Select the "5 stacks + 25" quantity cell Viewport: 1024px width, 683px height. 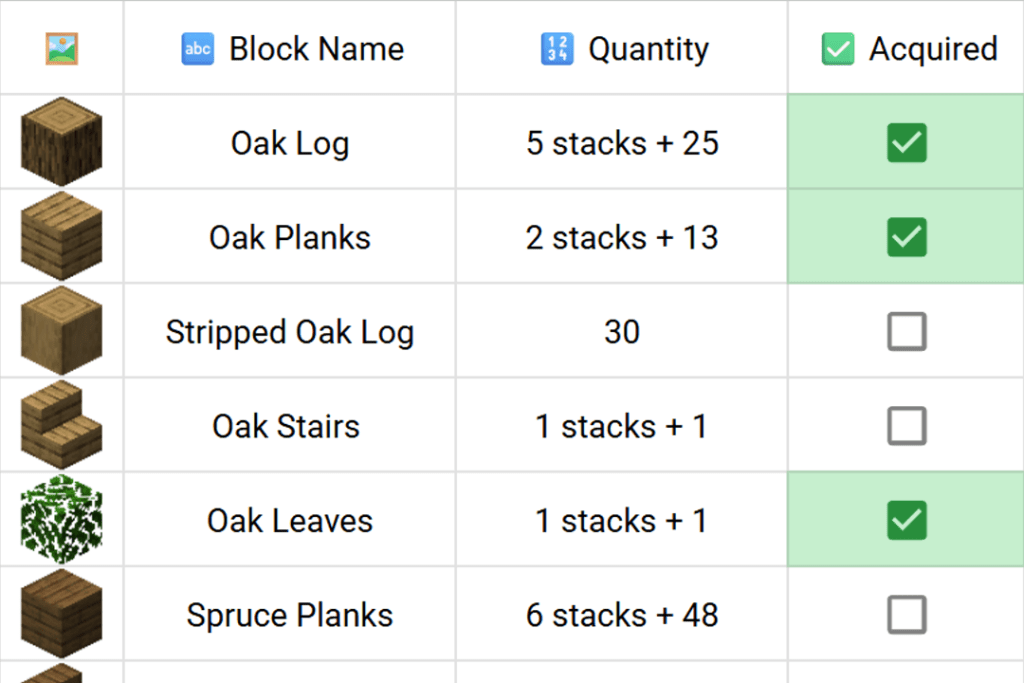pyautogui.click(x=622, y=143)
